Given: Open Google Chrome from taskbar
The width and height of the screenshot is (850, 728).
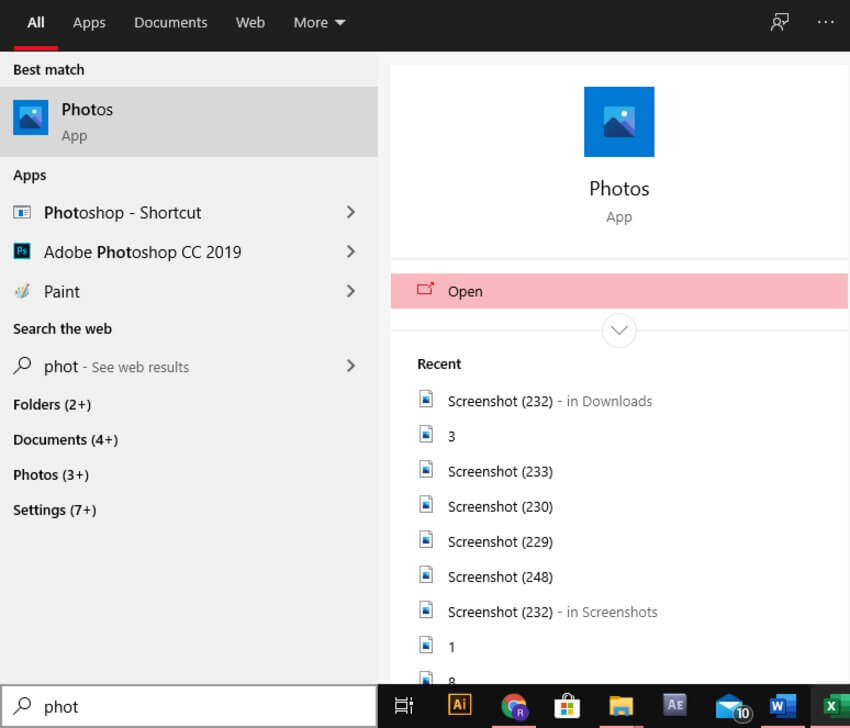Looking at the screenshot, I should [513, 706].
